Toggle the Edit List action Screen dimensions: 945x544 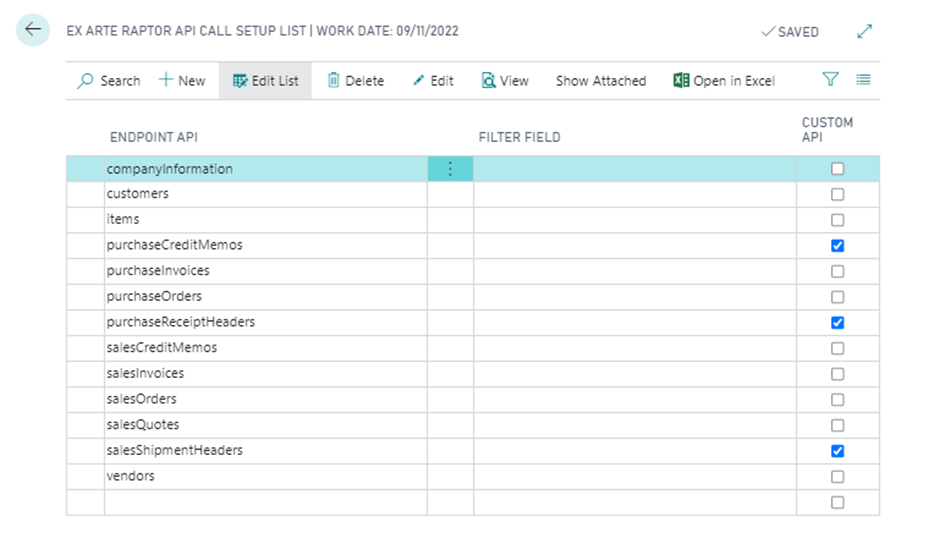click(x=266, y=81)
